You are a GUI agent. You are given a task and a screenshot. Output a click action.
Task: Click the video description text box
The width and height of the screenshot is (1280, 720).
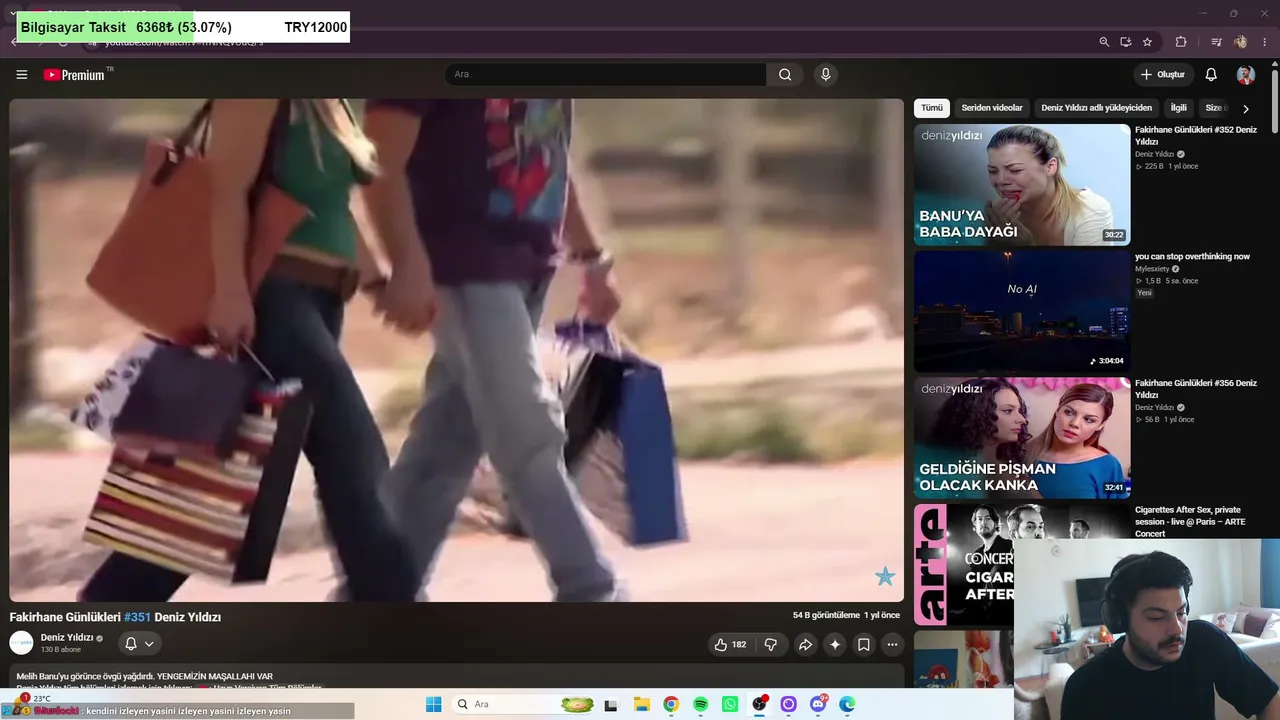pos(457,677)
